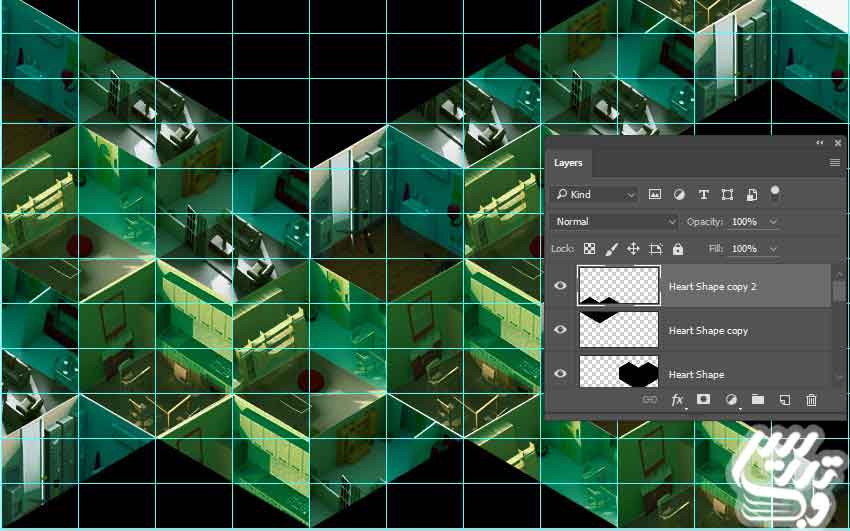Toggle visibility of the Heart Shape layer
850x531 pixels.
click(x=560, y=374)
